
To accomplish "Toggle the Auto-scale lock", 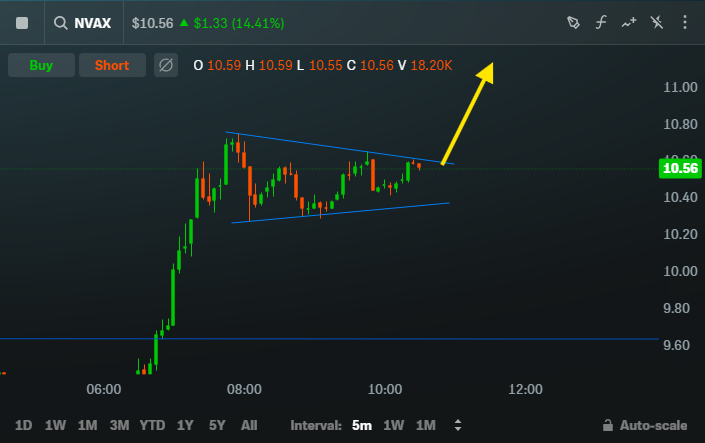I will tap(645, 425).
